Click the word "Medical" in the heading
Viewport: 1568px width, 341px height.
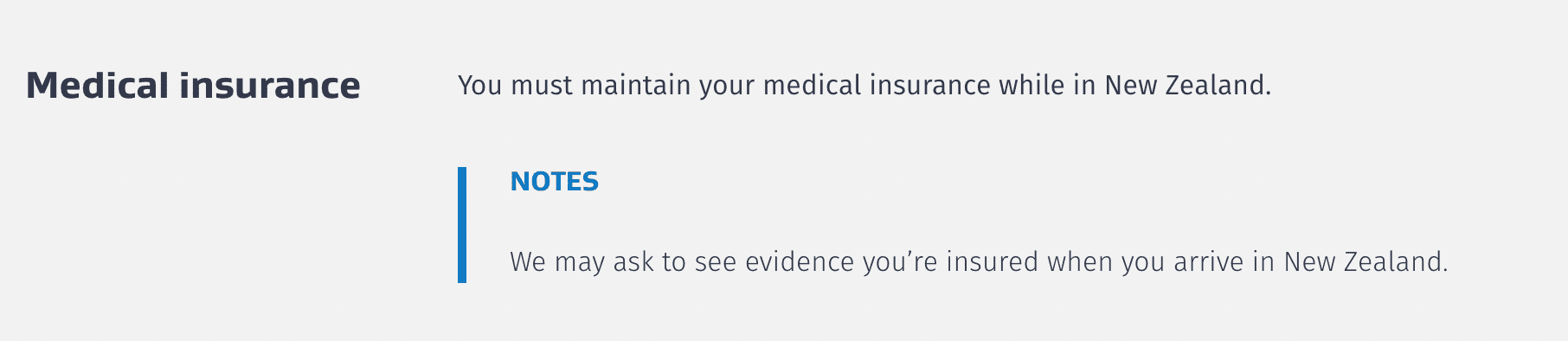point(98,85)
